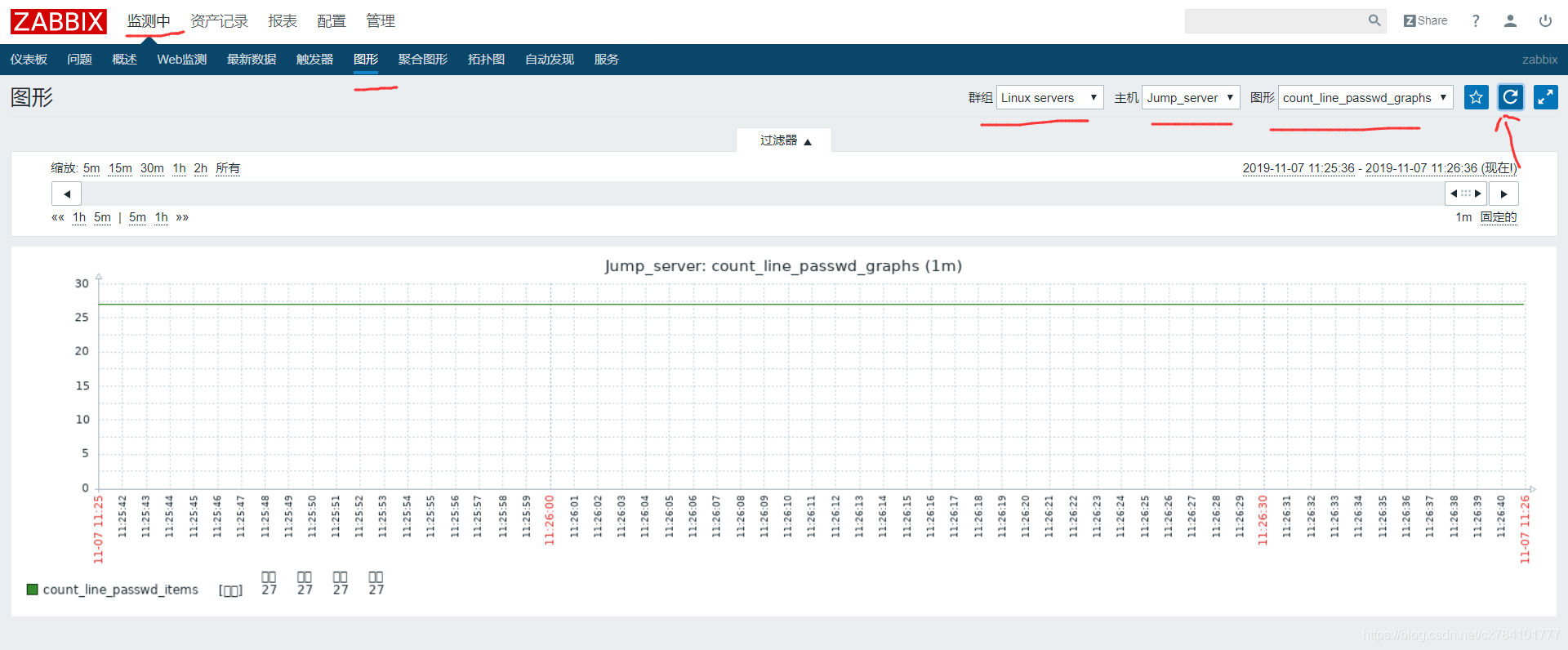Image resolution: width=1568 pixels, height=650 pixels.
Task: Click the graph title 'Jump_server: count_line_passwd_graphs (1m)'
Action: pos(783,266)
